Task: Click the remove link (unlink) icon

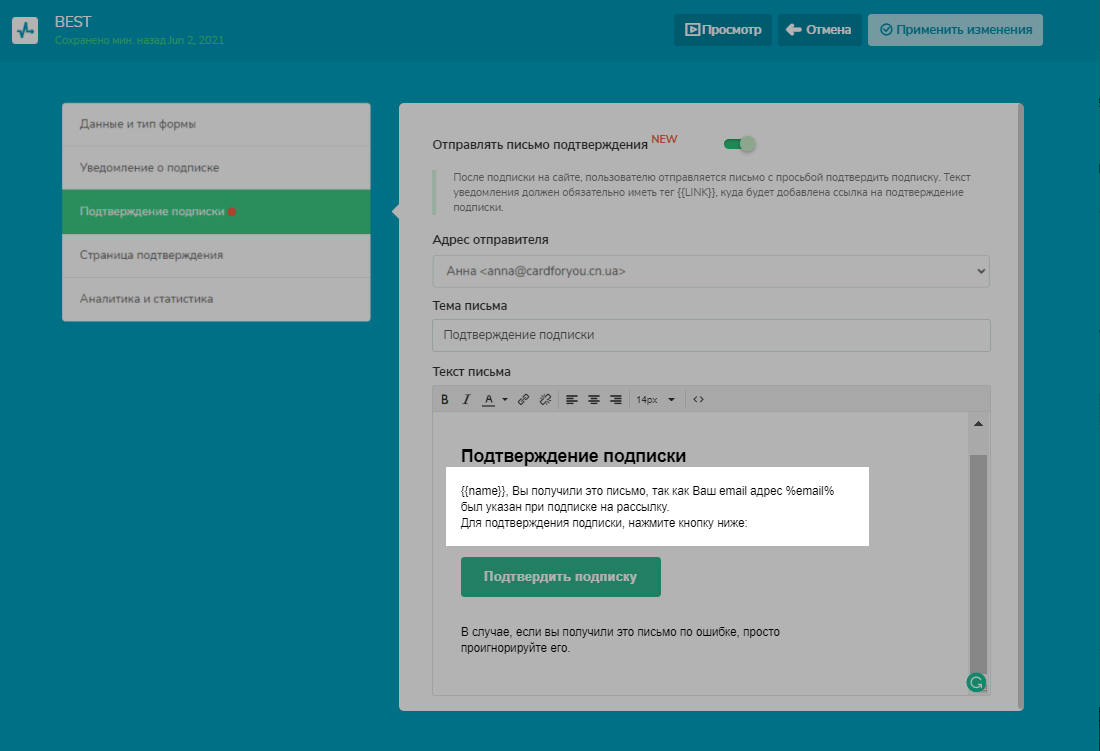Action: [545, 400]
